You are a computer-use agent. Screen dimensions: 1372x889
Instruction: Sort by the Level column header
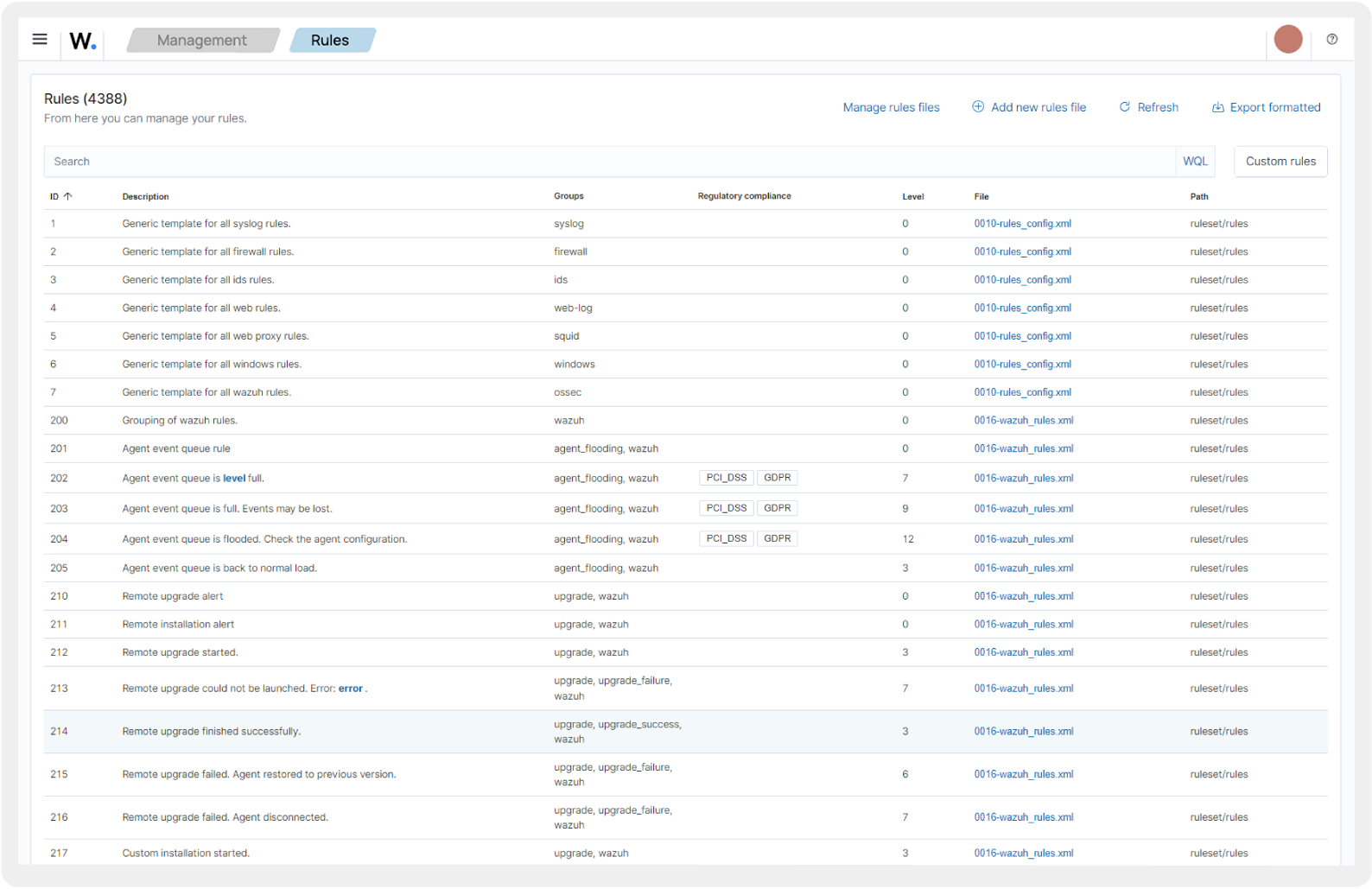912,197
